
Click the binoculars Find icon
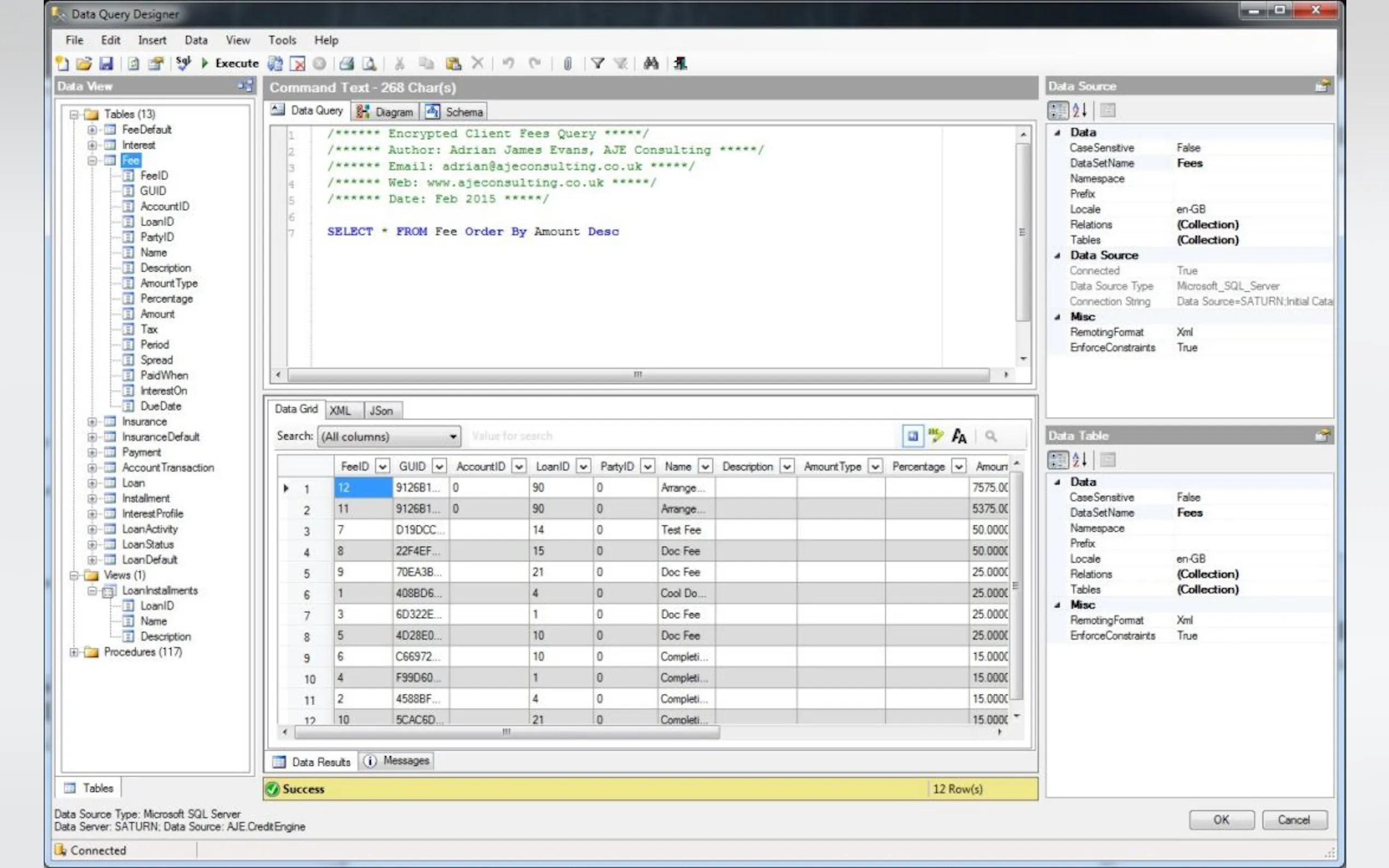tap(651, 63)
